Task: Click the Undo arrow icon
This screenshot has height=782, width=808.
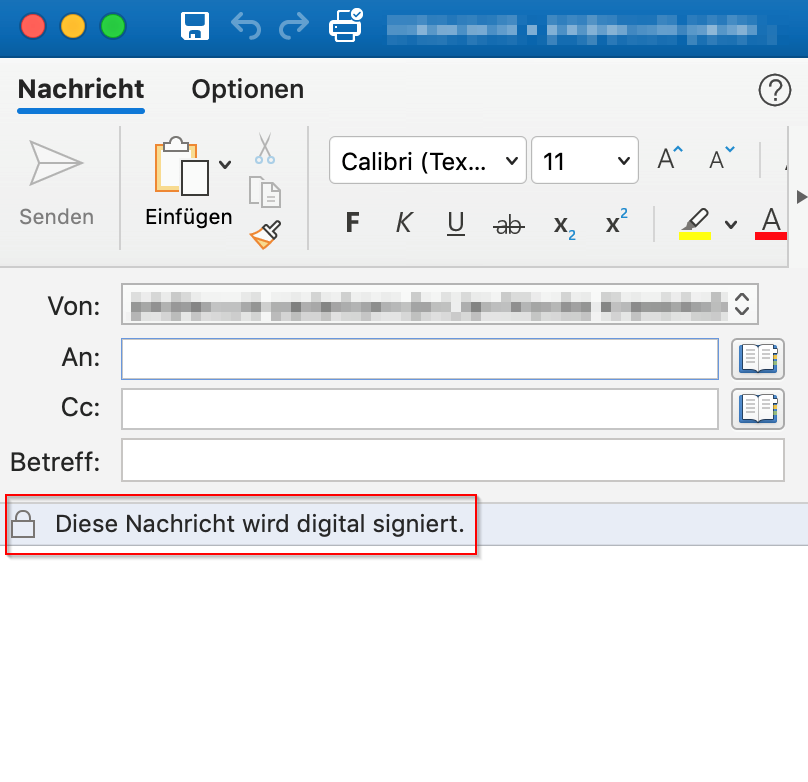Action: pos(245,25)
